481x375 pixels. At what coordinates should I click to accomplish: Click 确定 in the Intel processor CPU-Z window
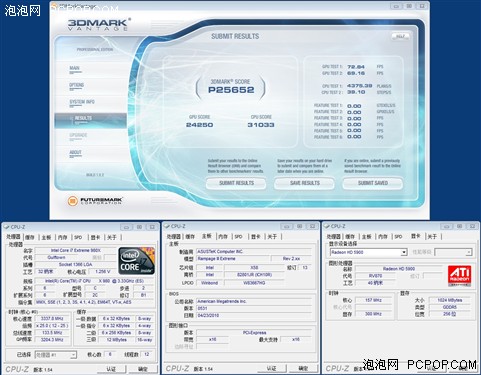click(x=143, y=369)
